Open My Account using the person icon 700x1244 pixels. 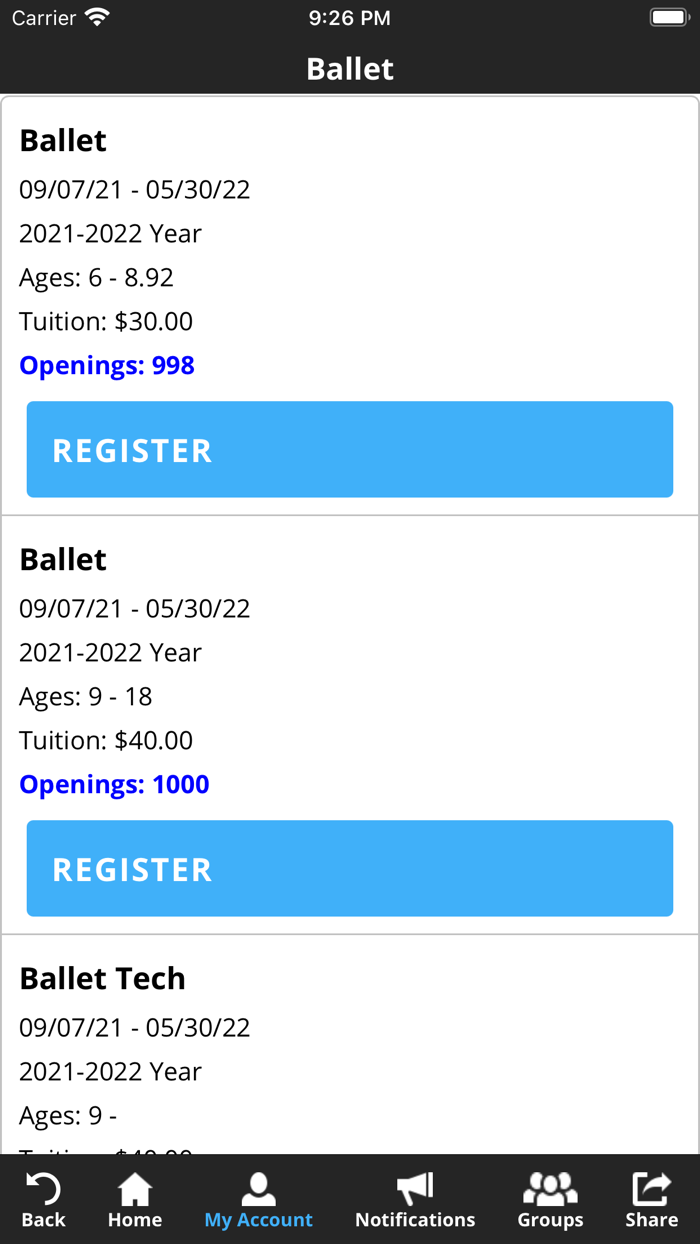tap(258, 1192)
